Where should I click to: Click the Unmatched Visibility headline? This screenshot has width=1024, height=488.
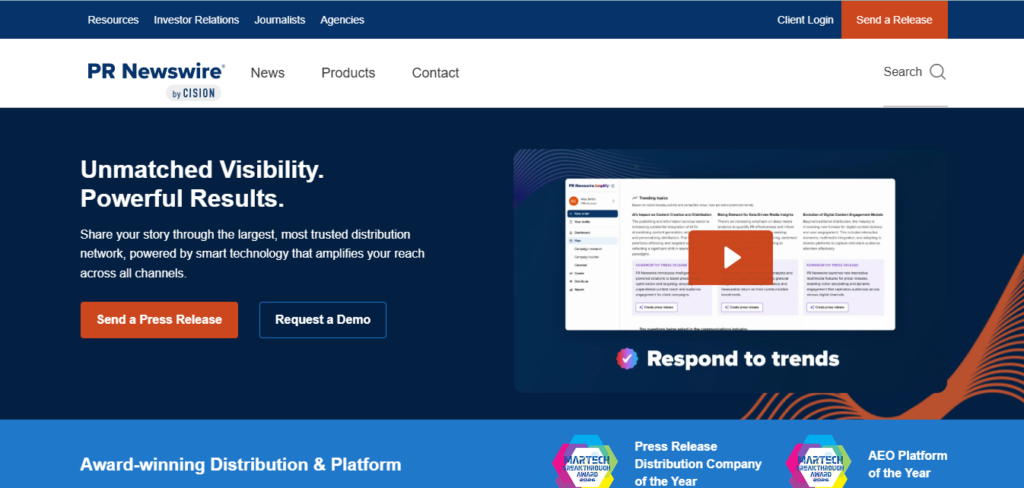pos(202,184)
